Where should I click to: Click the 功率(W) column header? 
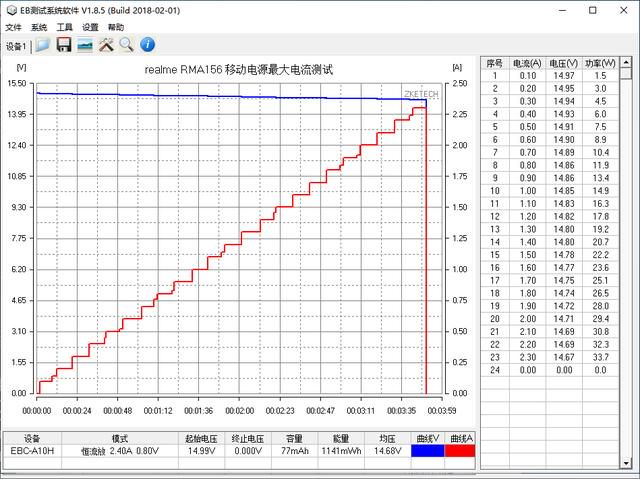coord(600,63)
